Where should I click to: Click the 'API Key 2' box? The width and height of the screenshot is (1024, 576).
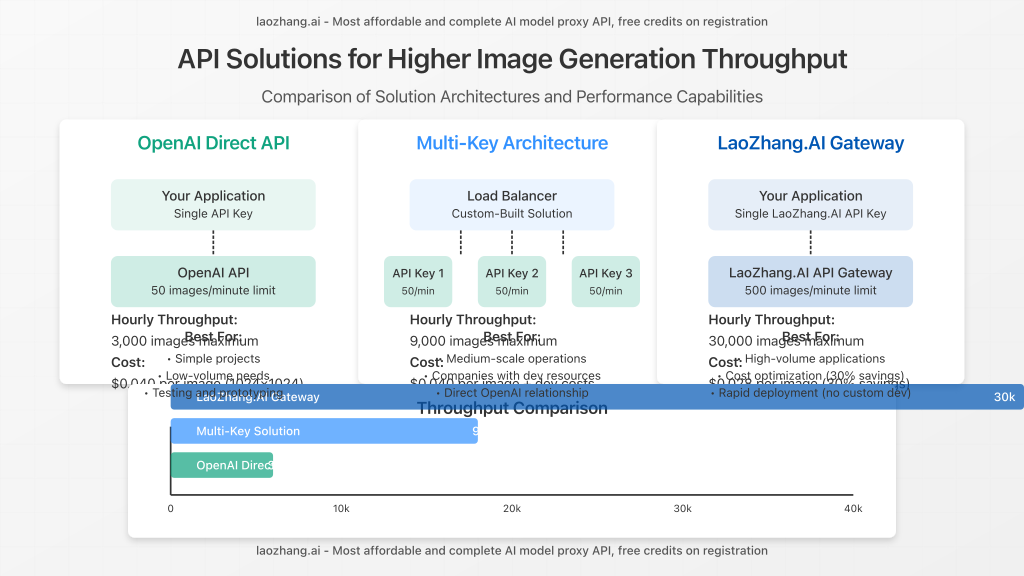click(x=512, y=281)
